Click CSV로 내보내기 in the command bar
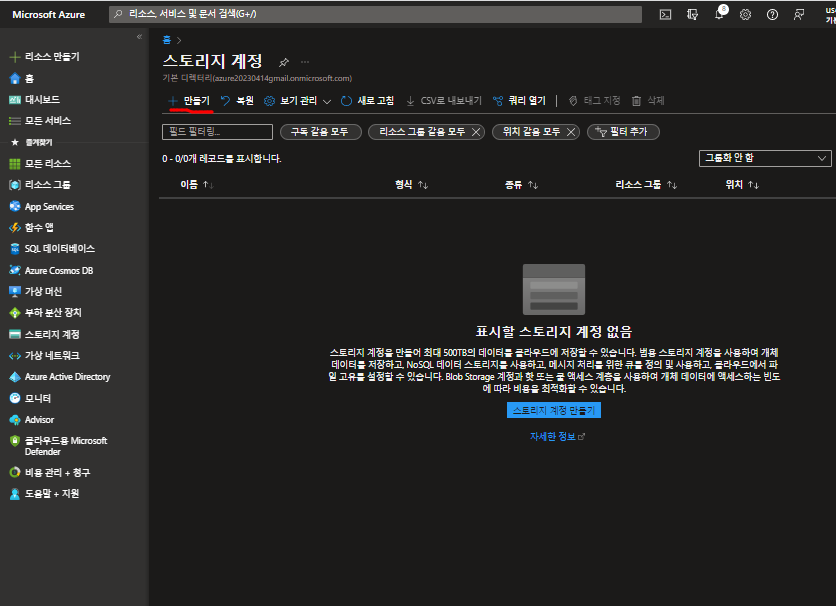Viewport: 836px width, 606px height. (444, 101)
